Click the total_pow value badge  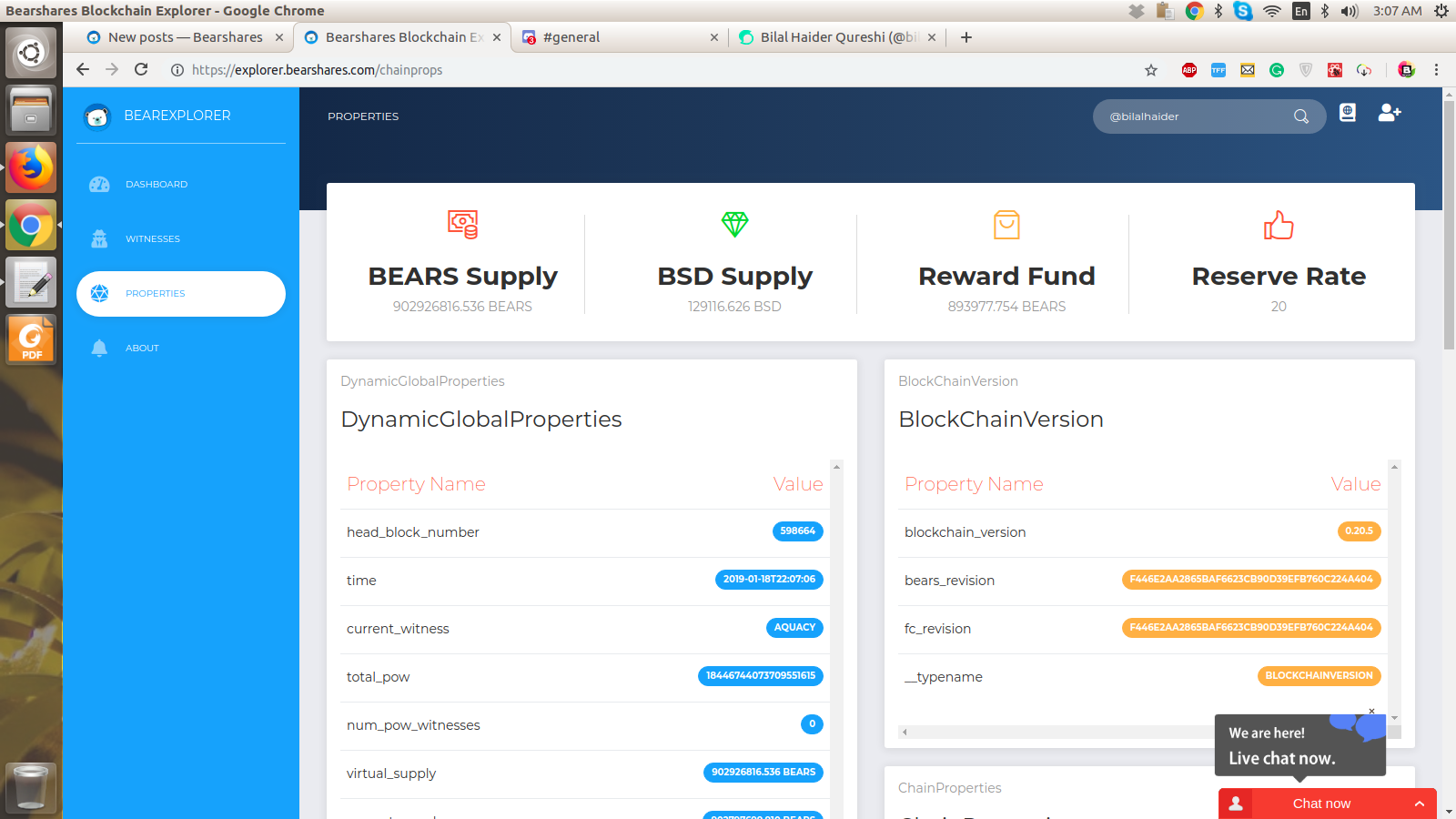coord(761,676)
